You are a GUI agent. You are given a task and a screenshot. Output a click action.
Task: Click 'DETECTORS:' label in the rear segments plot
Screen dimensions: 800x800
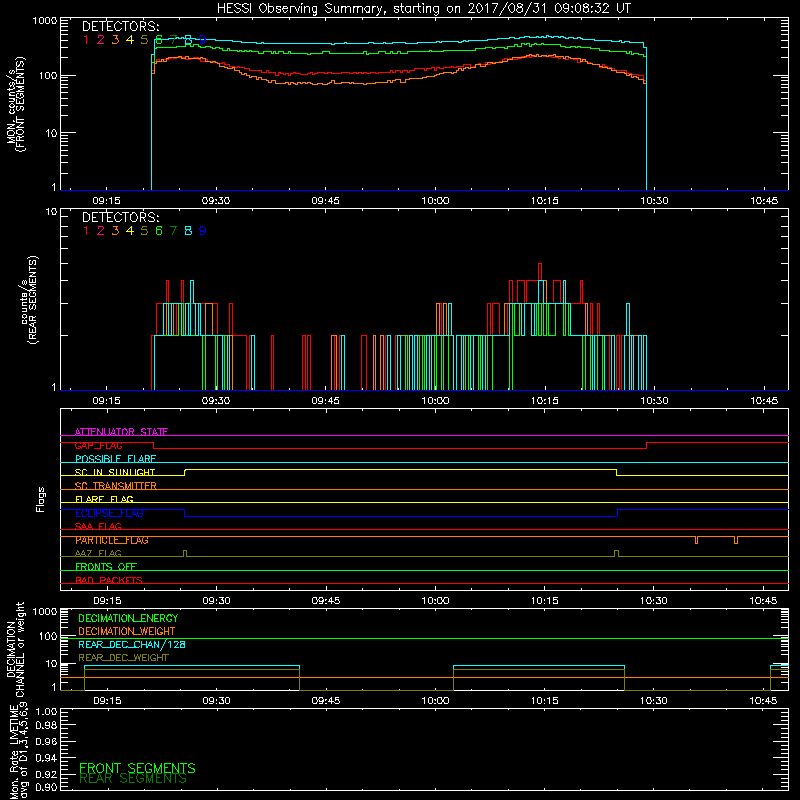(120, 217)
